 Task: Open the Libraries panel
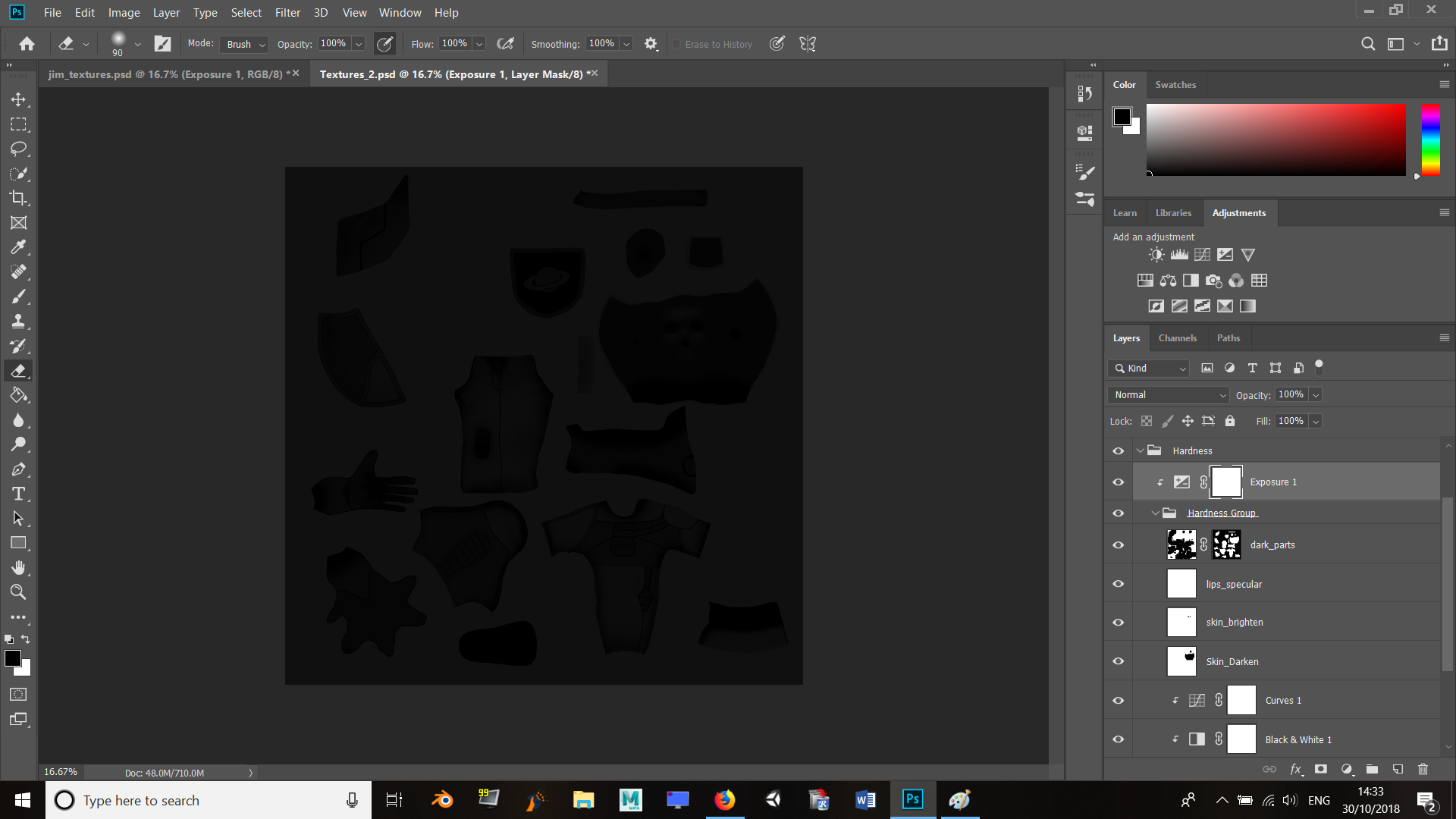tap(1173, 212)
